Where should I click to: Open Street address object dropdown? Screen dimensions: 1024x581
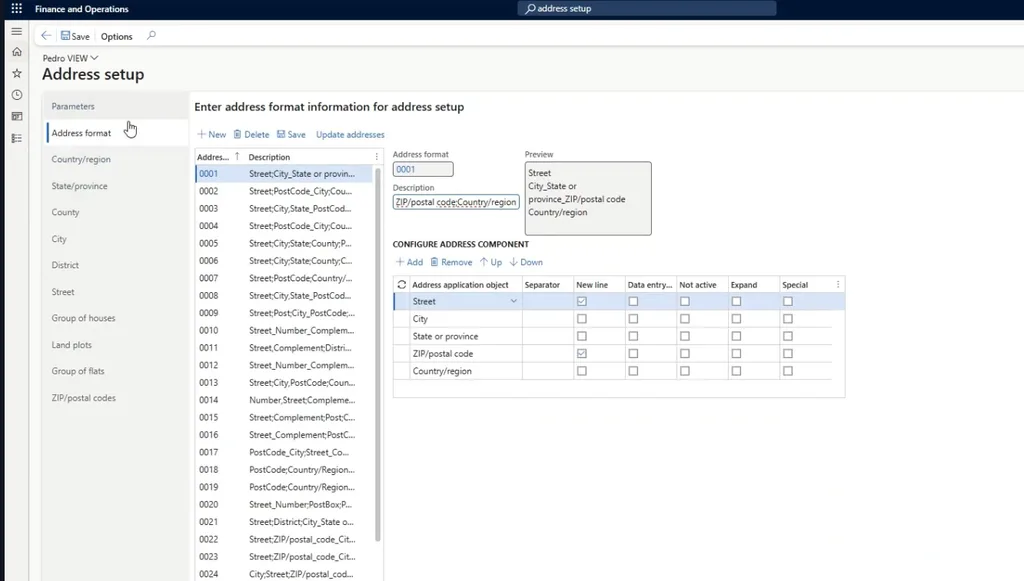(513, 301)
